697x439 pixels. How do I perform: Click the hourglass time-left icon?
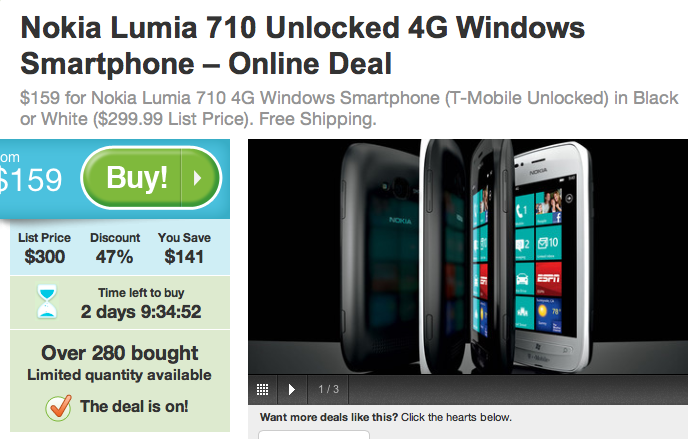(47, 302)
